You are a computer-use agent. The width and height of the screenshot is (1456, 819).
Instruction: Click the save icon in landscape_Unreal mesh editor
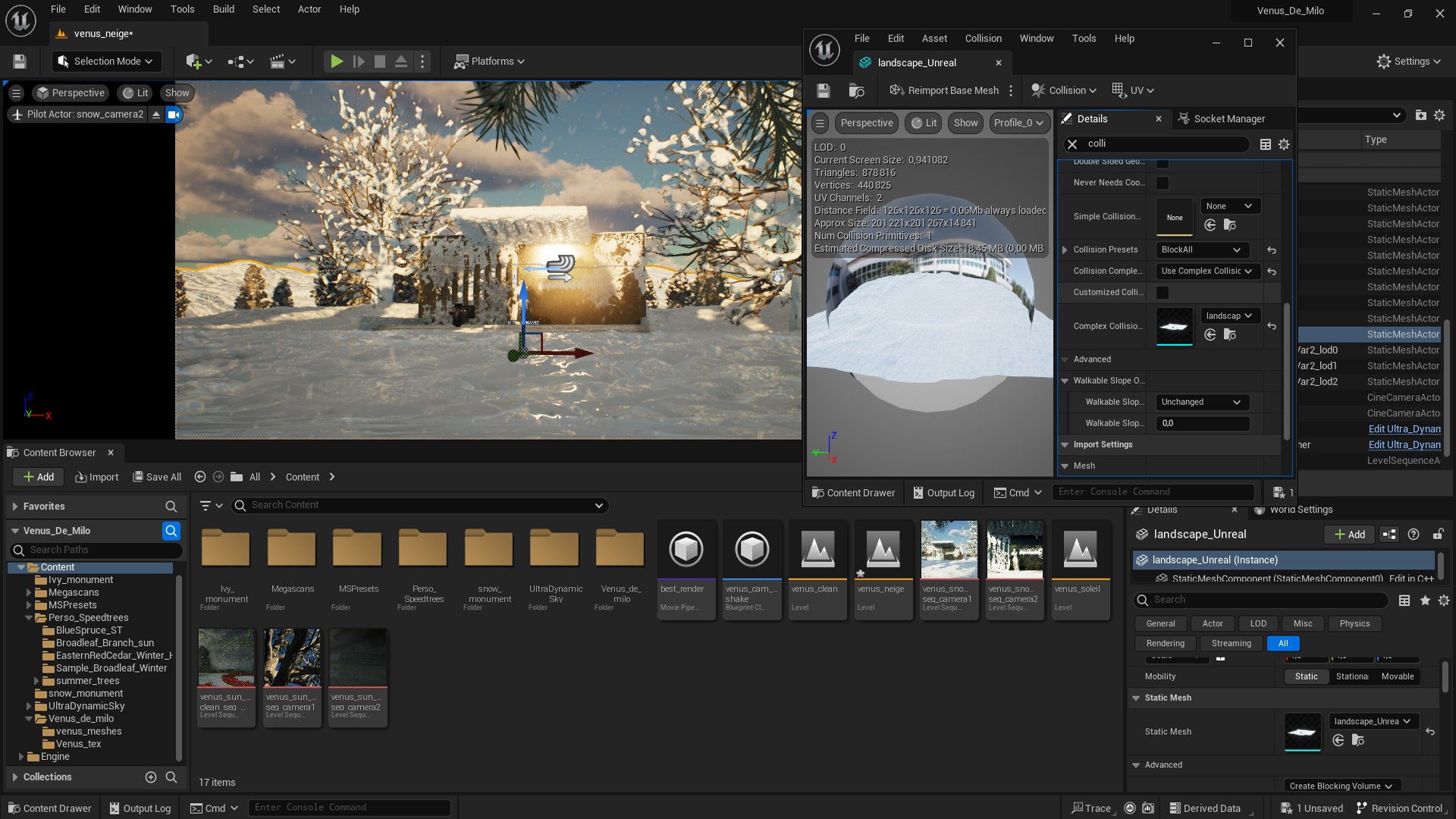point(824,91)
